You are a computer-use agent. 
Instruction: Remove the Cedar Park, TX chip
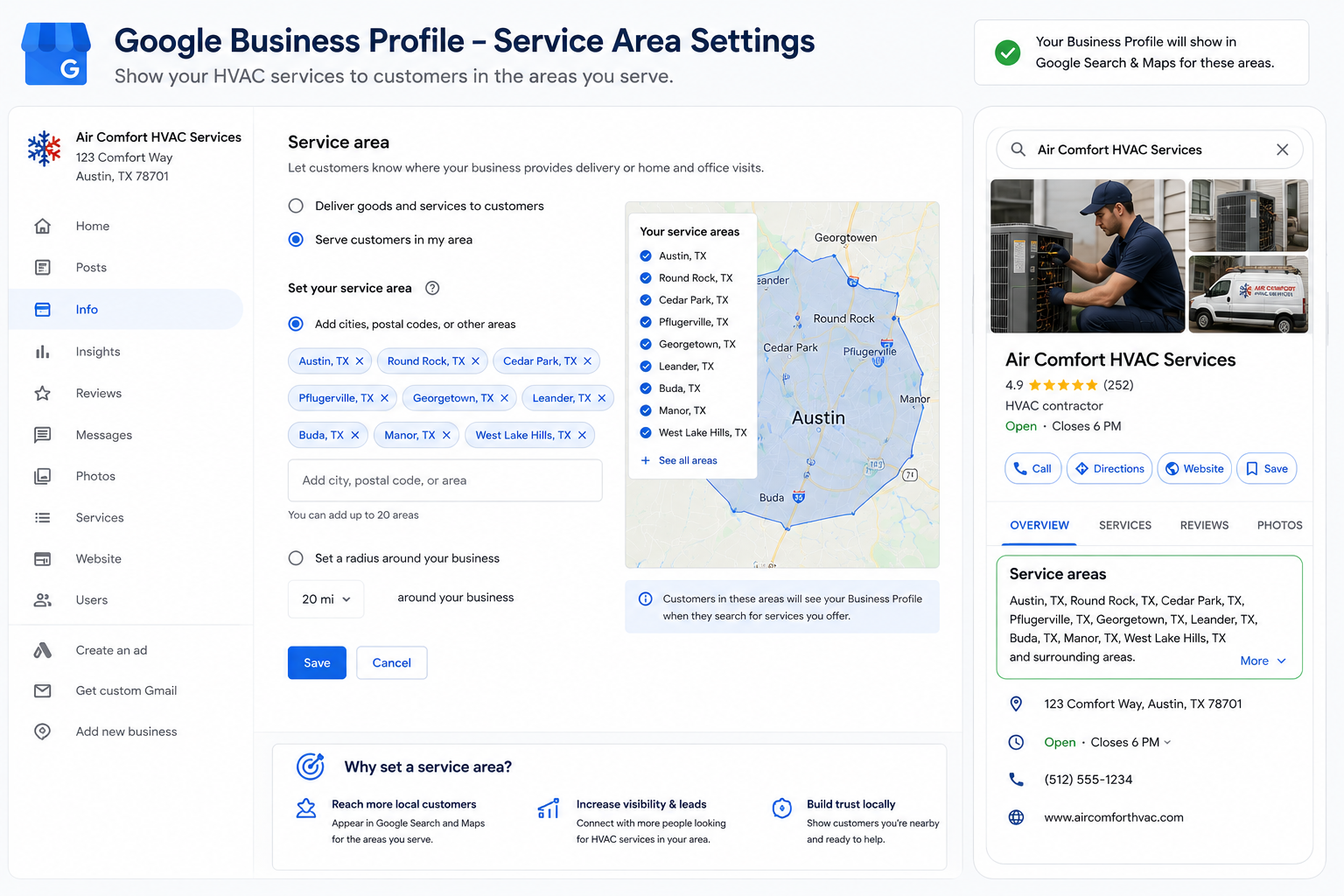point(587,360)
